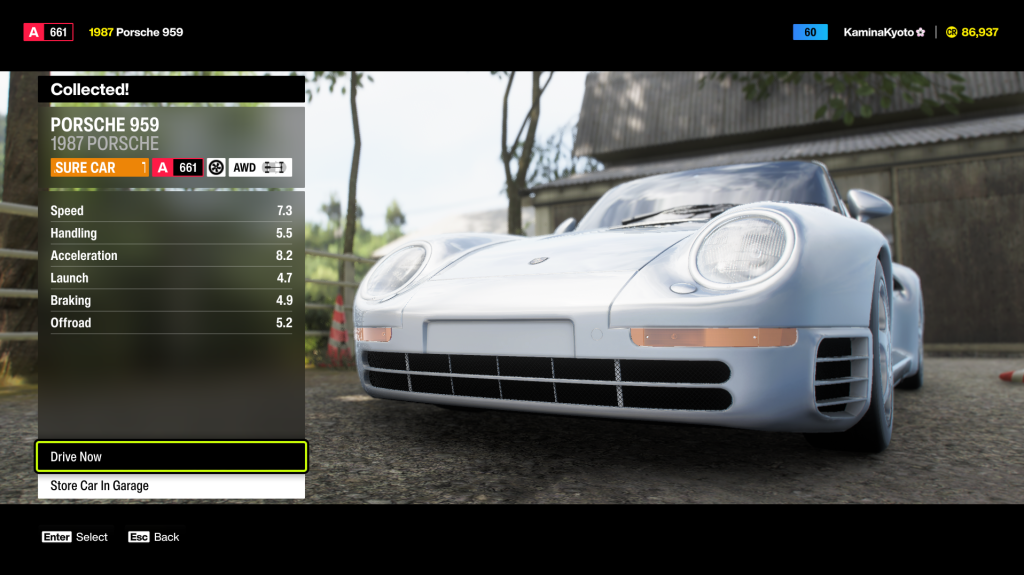The image size is (1024, 575).
Task: Click the Offroad 5.2 stat row
Action: click(171, 323)
